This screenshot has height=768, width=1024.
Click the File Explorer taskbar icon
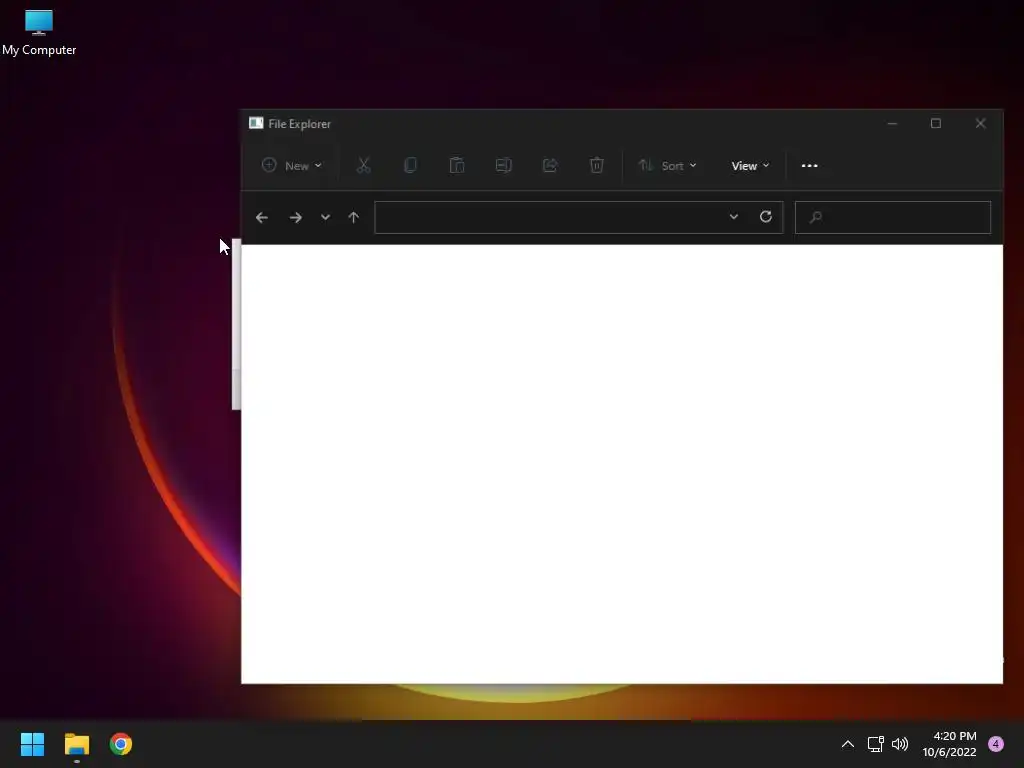click(x=76, y=744)
